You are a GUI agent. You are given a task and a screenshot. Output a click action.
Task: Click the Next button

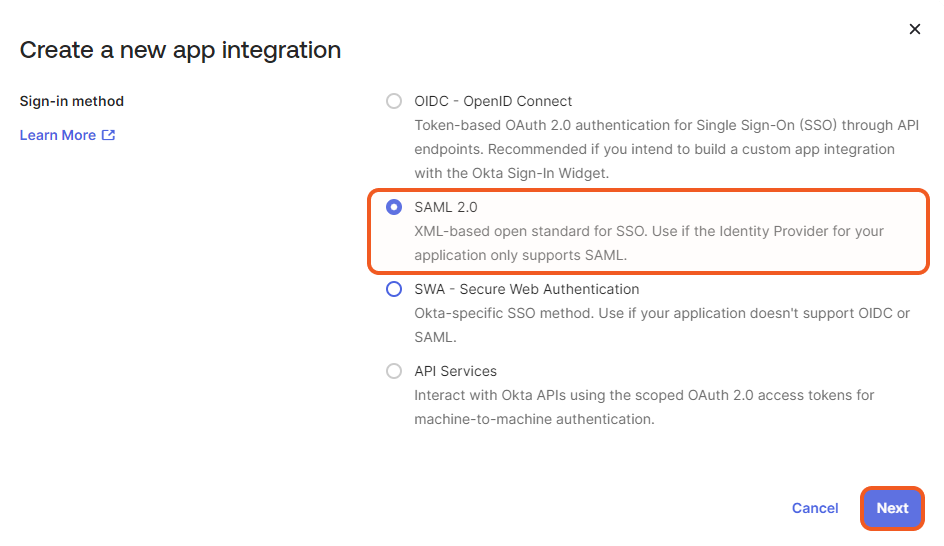tap(892, 508)
